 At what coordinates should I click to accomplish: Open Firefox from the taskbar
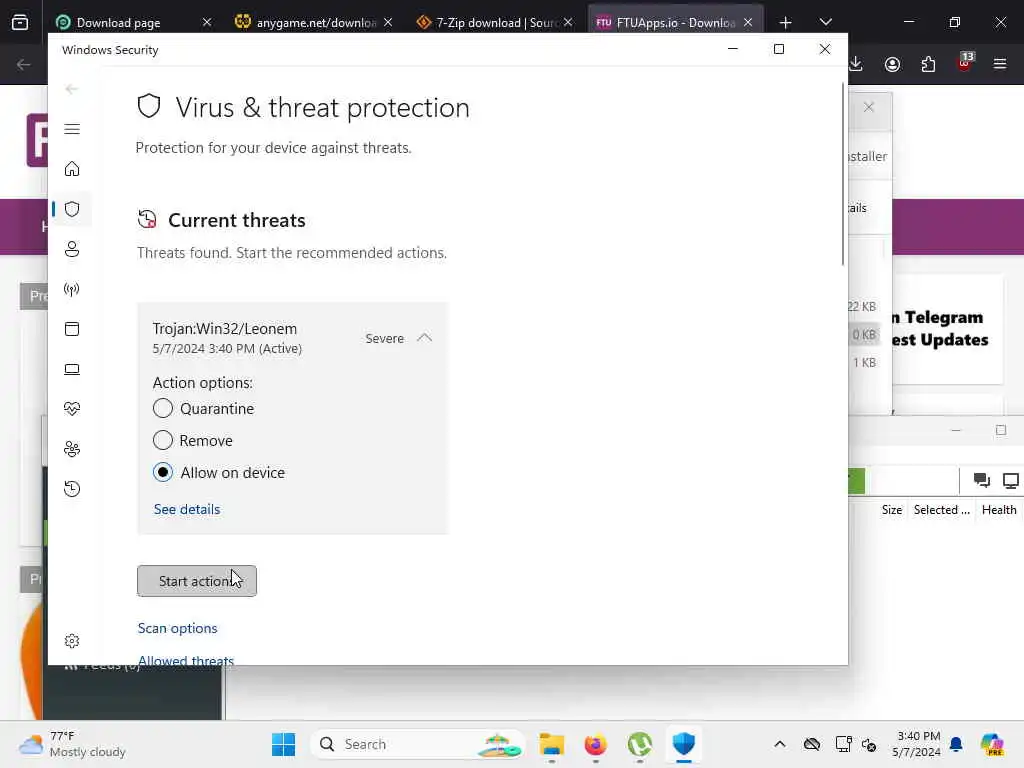596,744
